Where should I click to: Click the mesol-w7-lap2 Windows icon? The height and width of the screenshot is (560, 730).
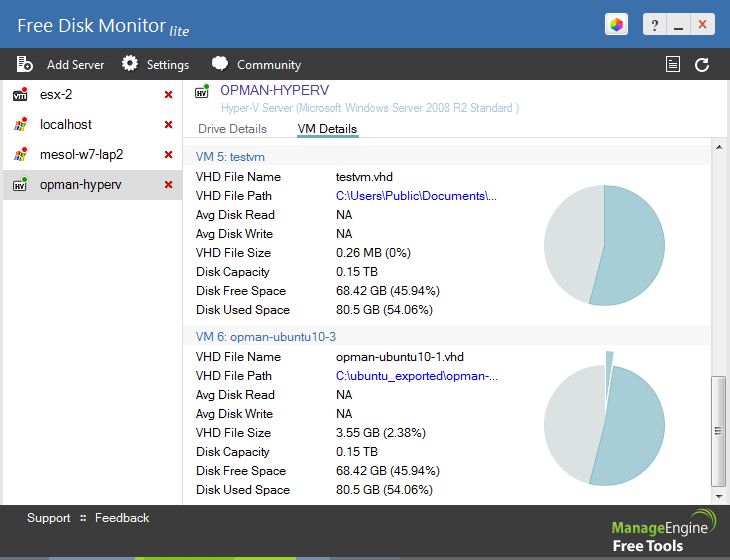click(20, 154)
